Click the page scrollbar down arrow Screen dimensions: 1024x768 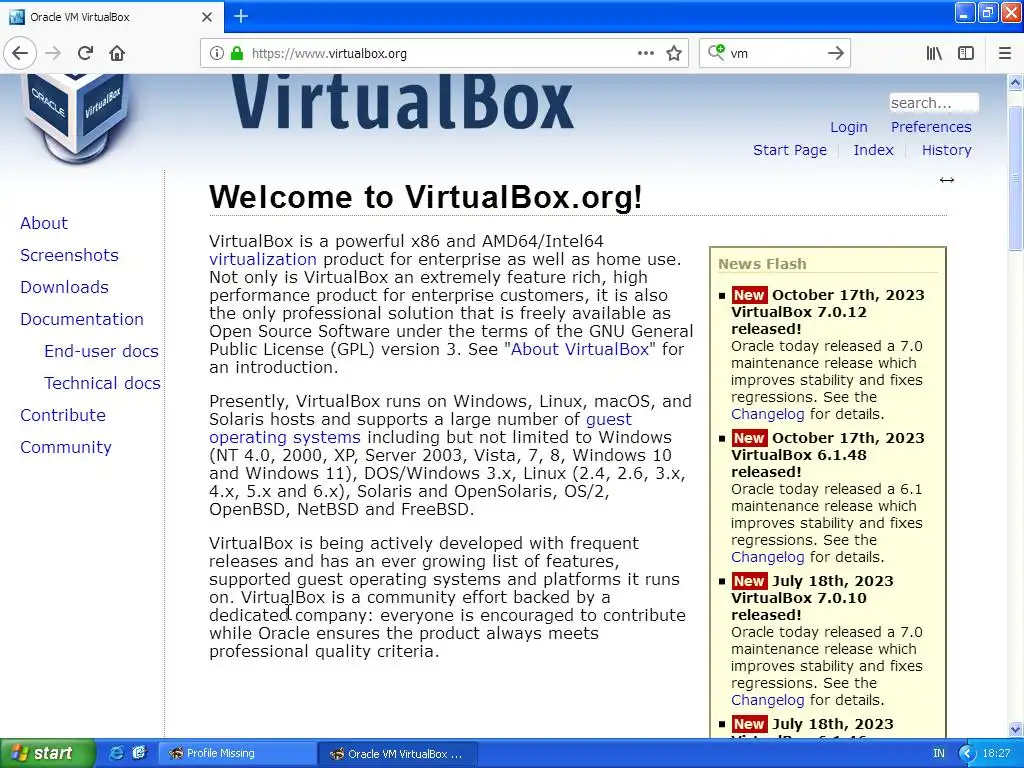(1016, 729)
